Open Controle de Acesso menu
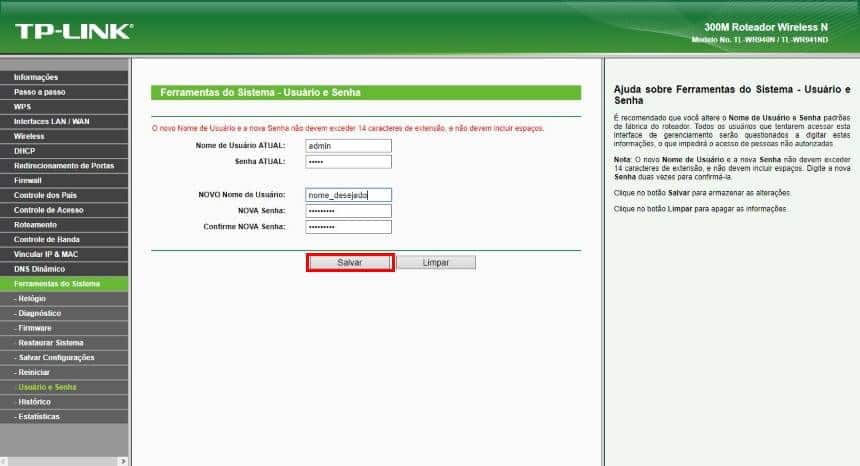The width and height of the screenshot is (860, 466). pyautogui.click(x=64, y=210)
